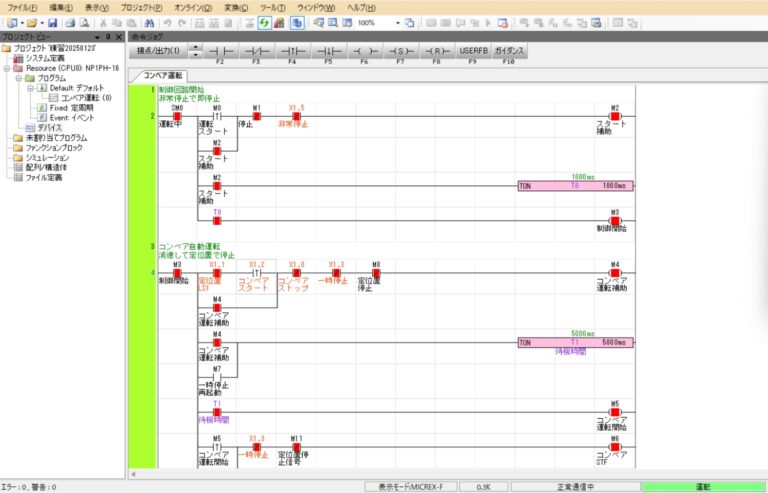Insert a reset coil (F8)
The height and width of the screenshot is (493, 768).
(437, 50)
